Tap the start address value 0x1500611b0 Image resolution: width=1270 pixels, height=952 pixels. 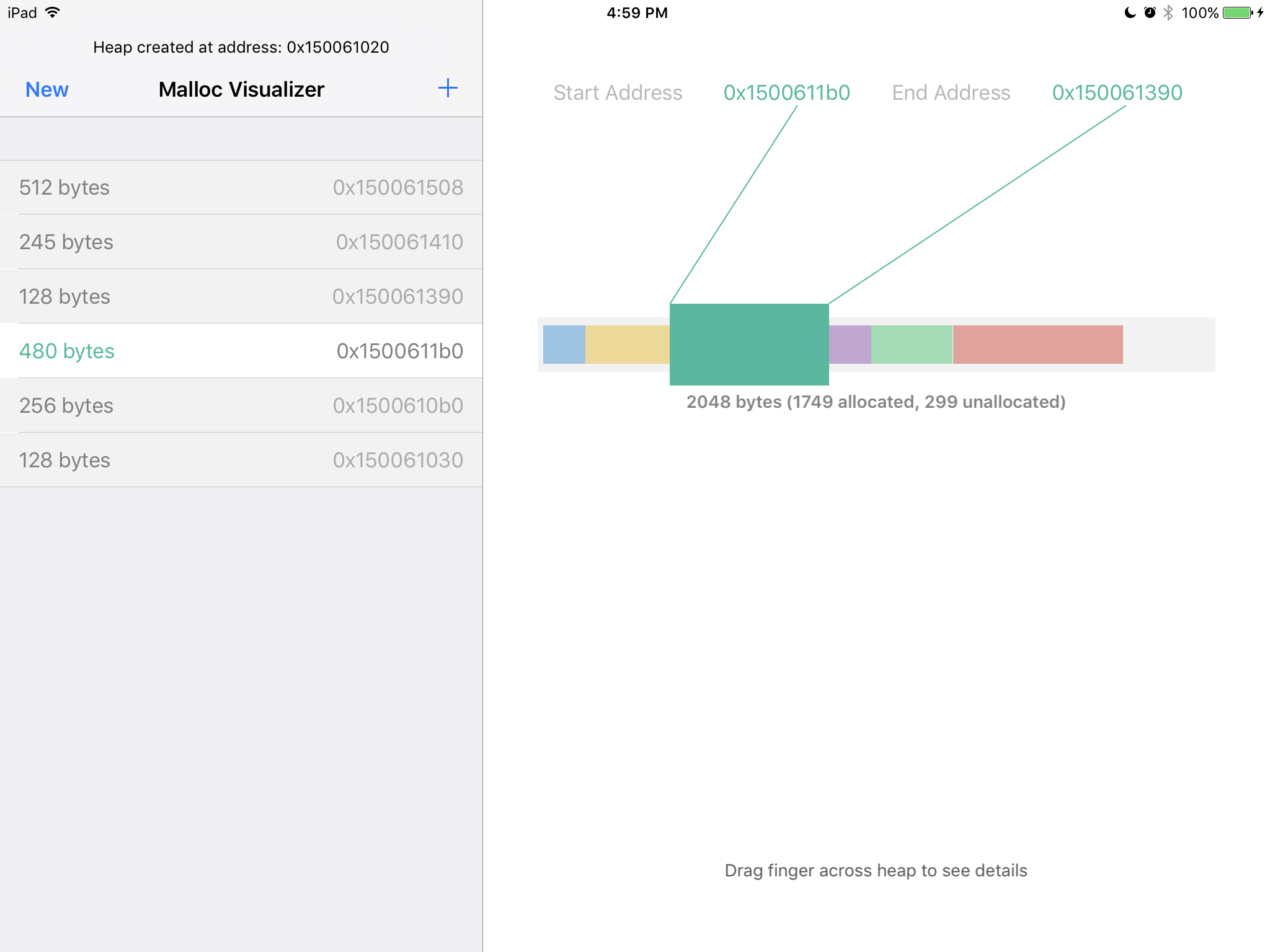pyautogui.click(x=786, y=93)
